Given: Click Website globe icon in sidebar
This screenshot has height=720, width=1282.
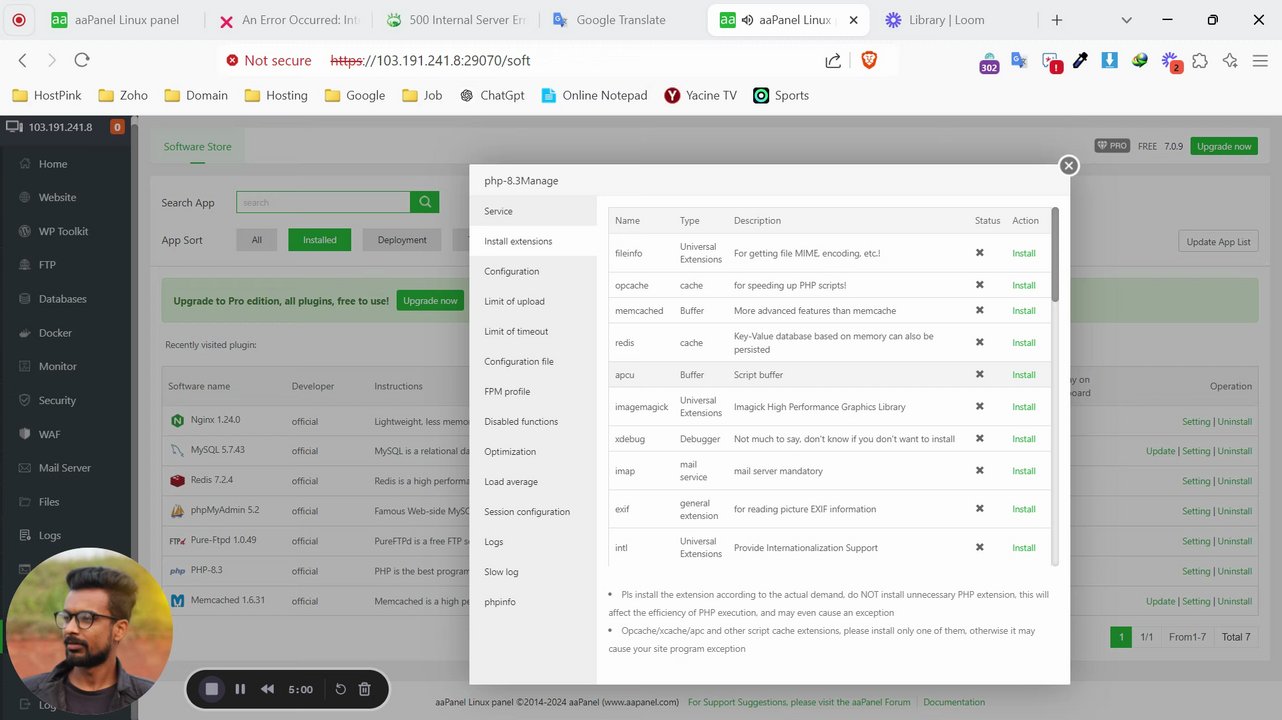Looking at the screenshot, I should (25, 198).
